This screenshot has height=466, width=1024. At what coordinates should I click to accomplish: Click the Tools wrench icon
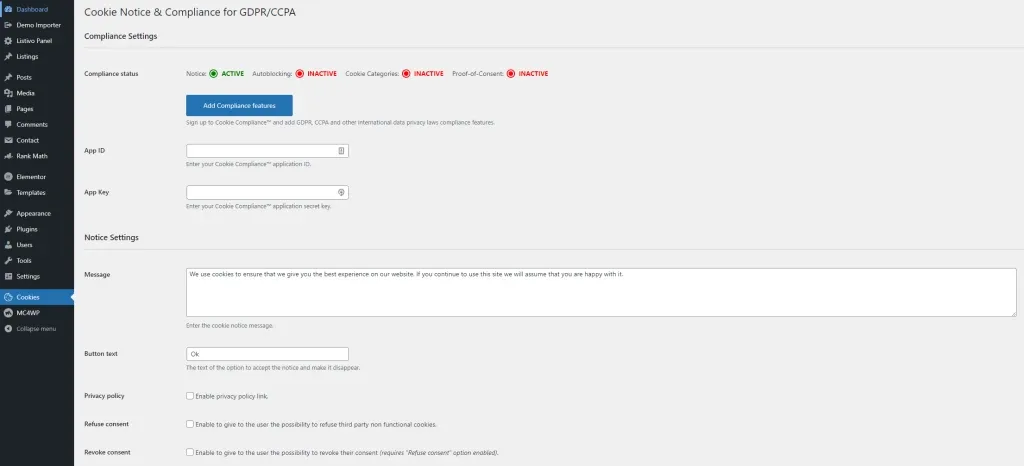[x=8, y=260]
